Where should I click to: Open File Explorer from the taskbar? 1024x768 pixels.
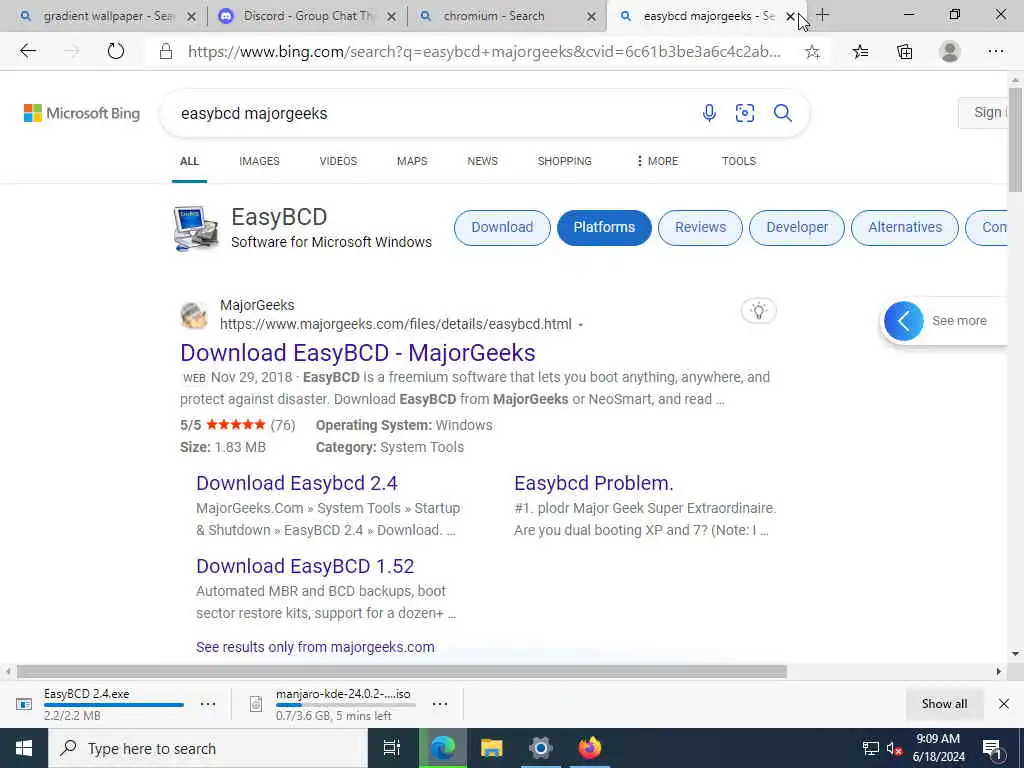(491, 748)
